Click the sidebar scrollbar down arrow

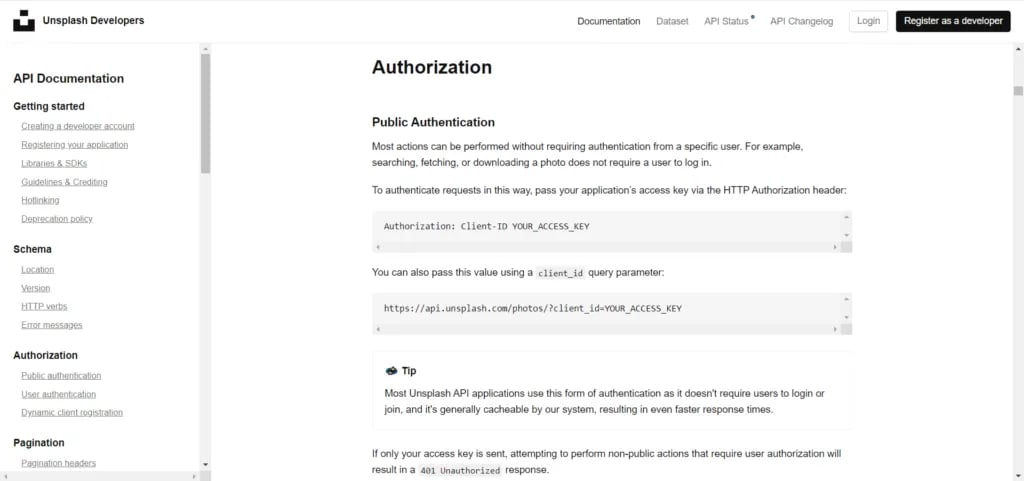pos(205,464)
